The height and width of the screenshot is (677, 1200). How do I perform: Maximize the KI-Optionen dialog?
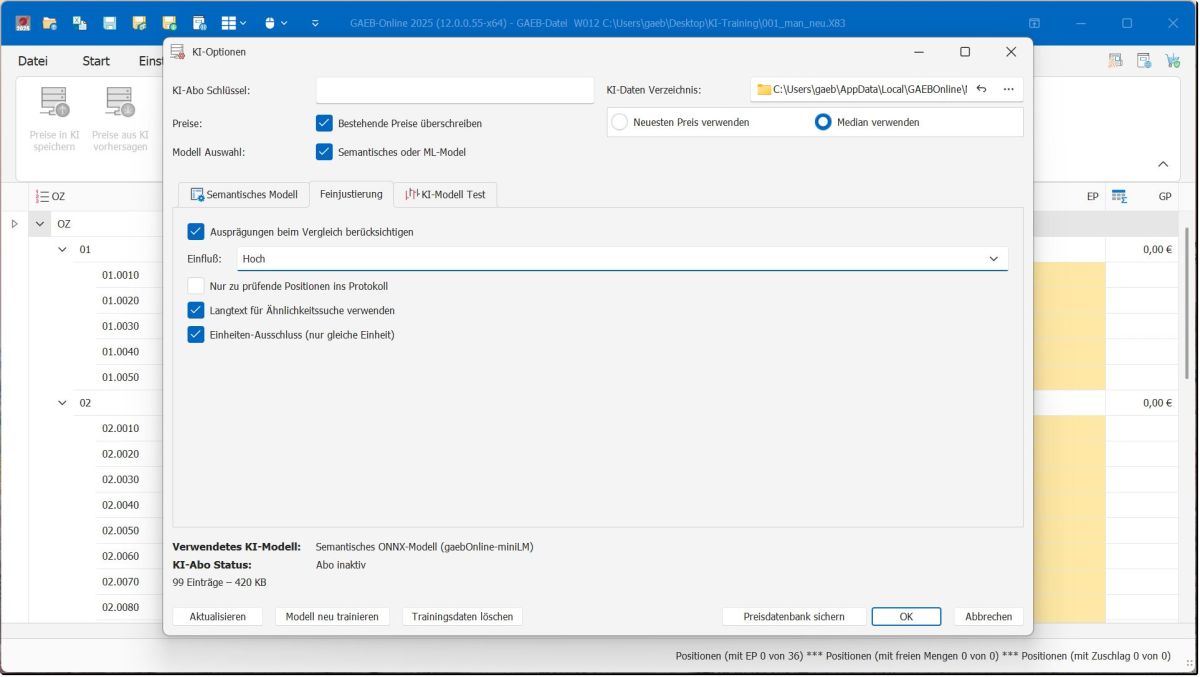[x=965, y=52]
